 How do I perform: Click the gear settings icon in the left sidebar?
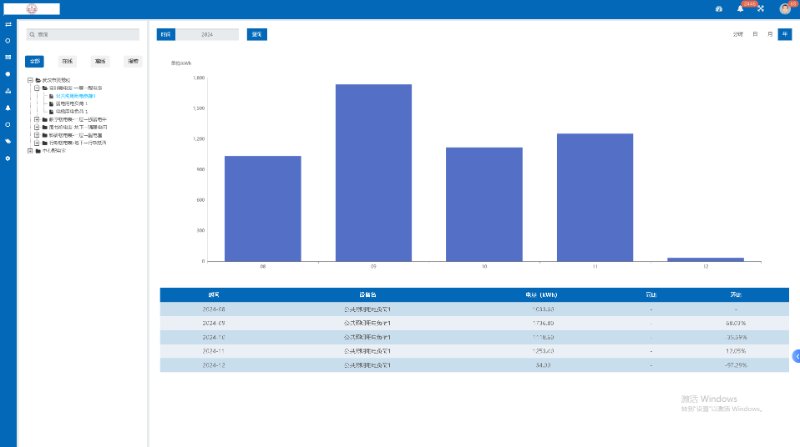(x=8, y=158)
